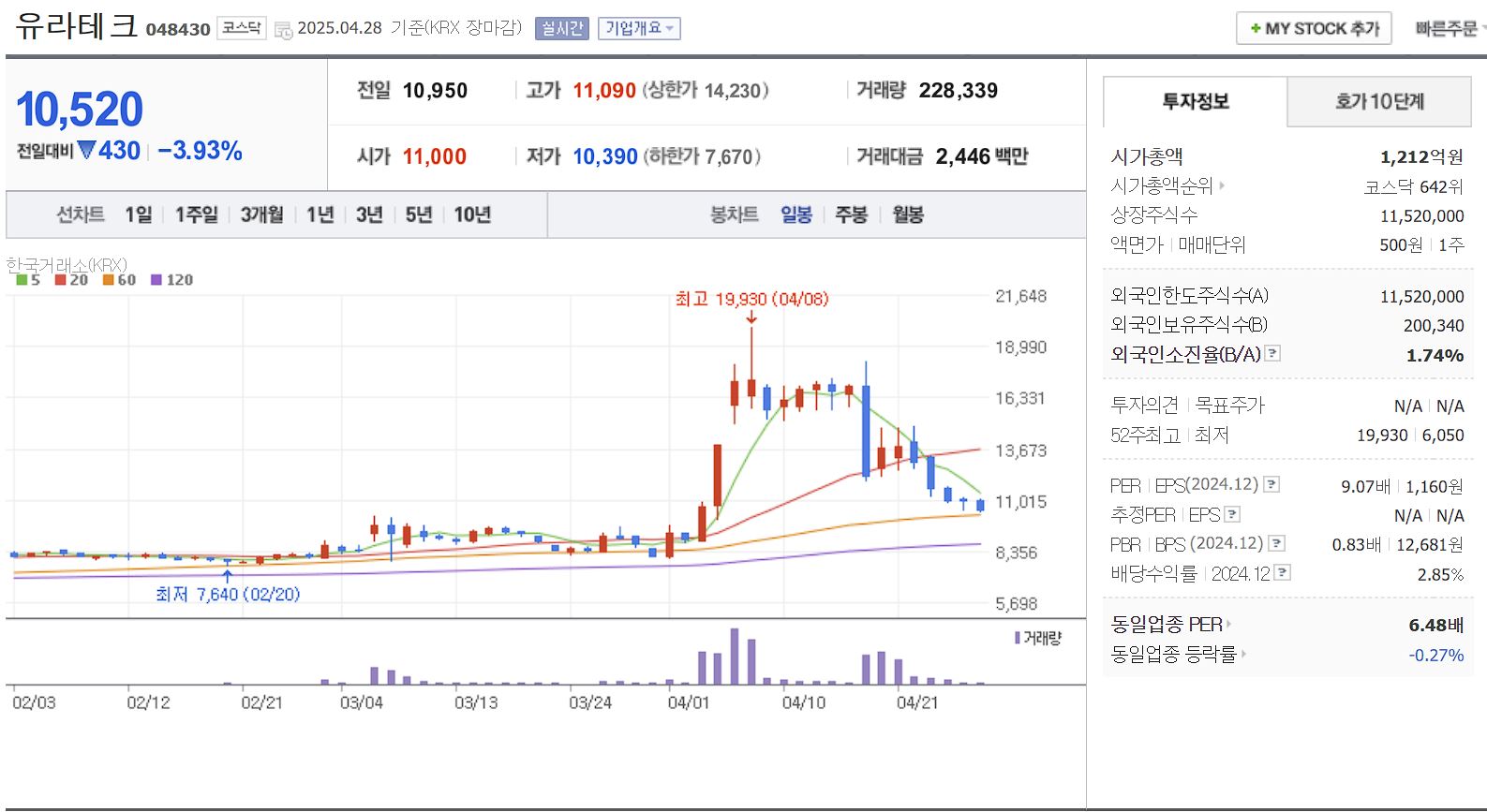Click the red 20-day moving average swatch
The height and width of the screenshot is (812, 1487).
coord(60,279)
